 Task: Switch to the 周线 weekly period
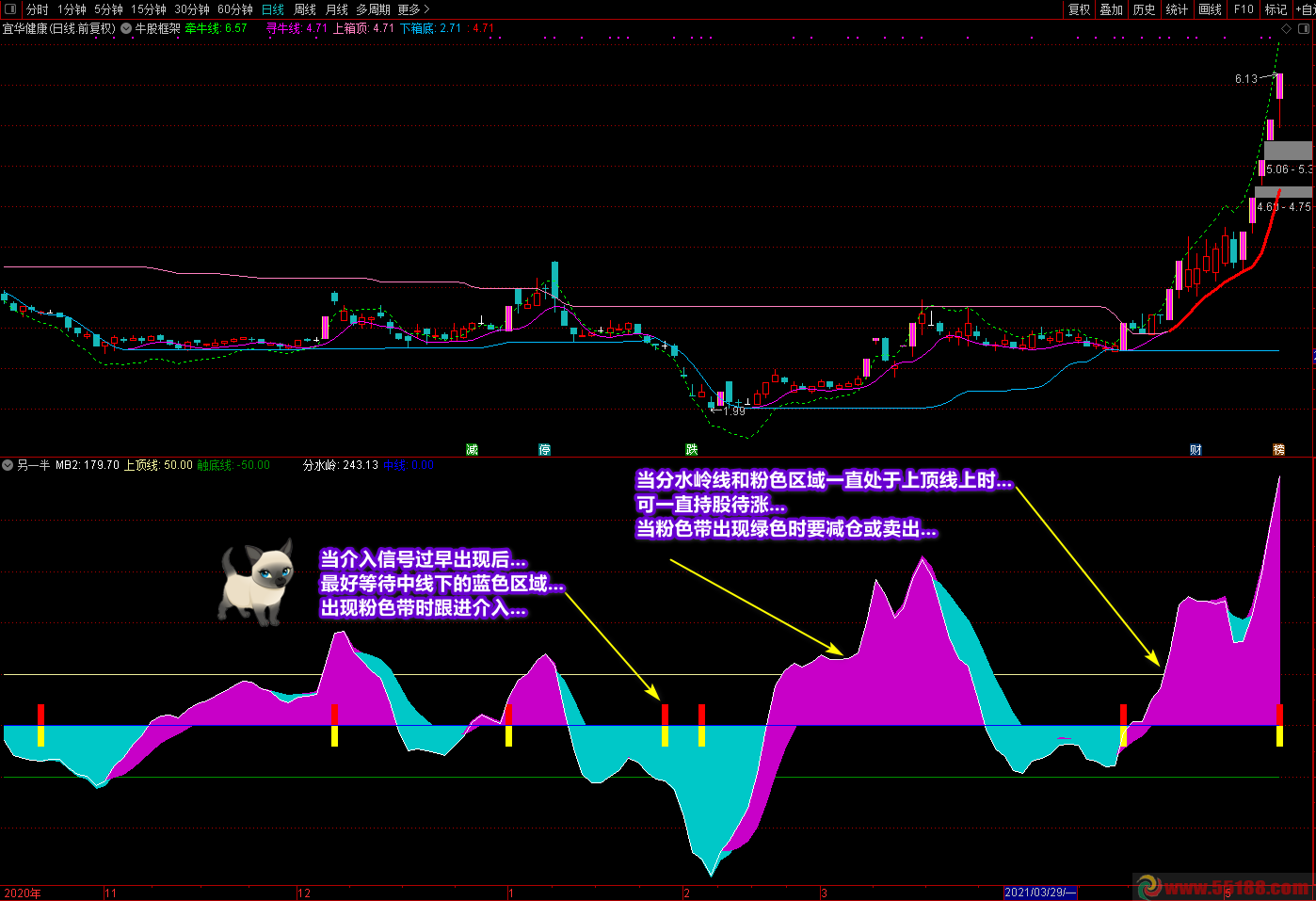305,9
